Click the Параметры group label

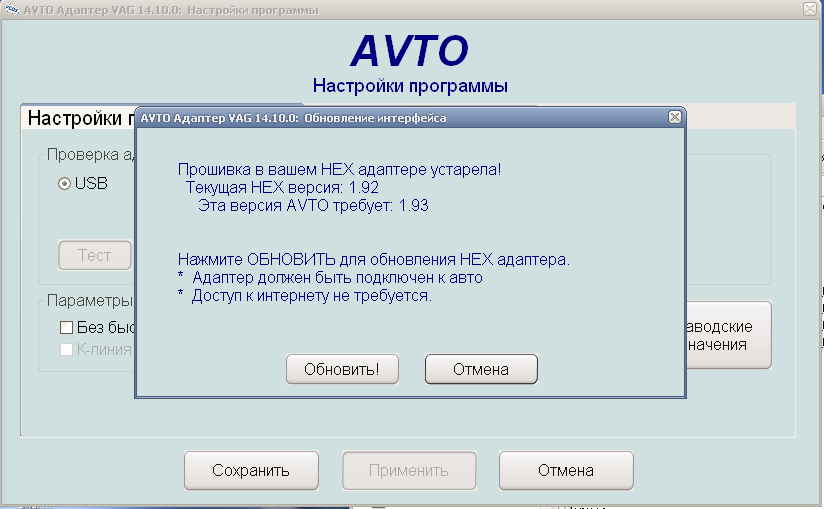90,300
